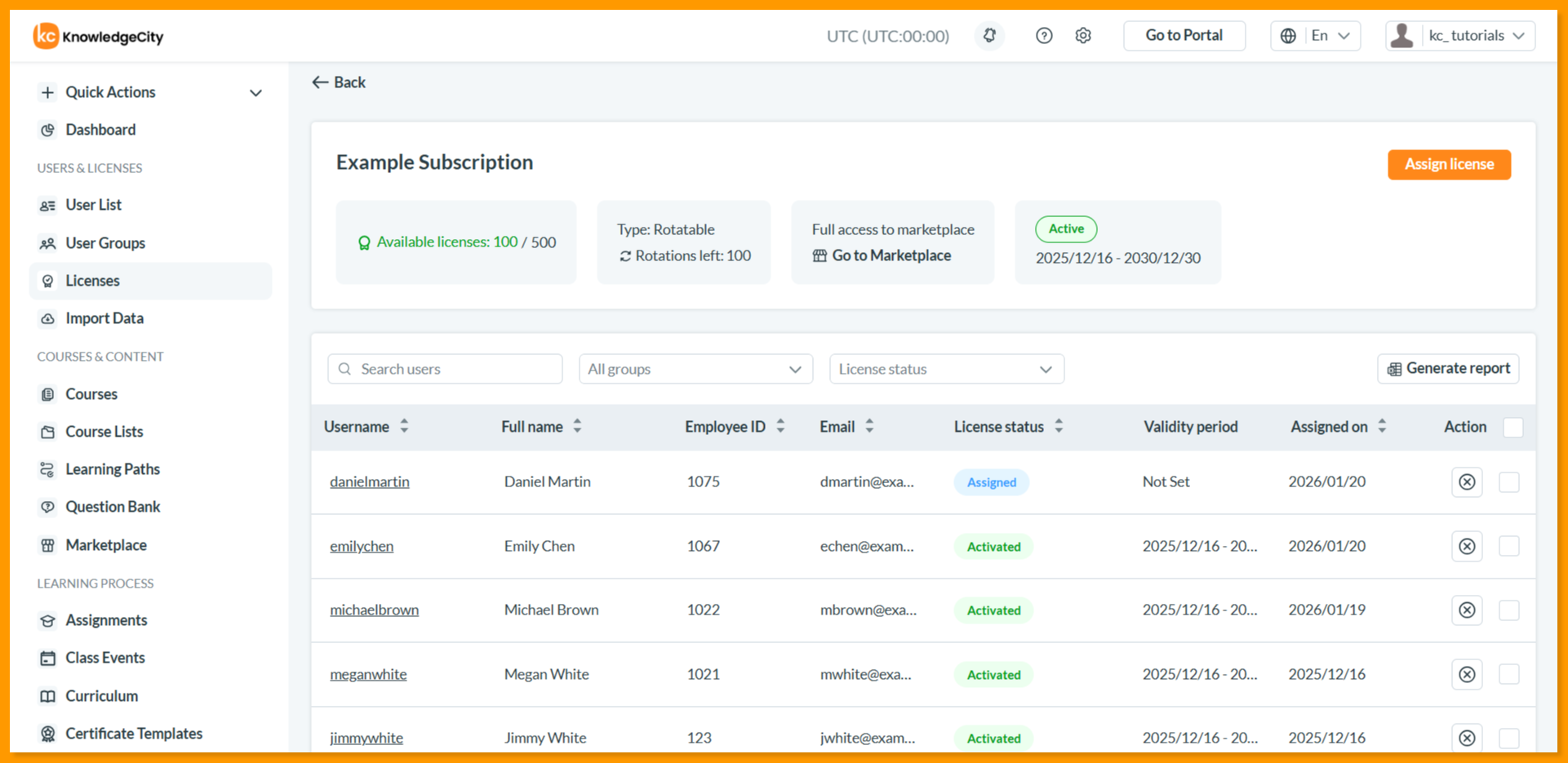Click the KnowledgeCity logo

[99, 36]
